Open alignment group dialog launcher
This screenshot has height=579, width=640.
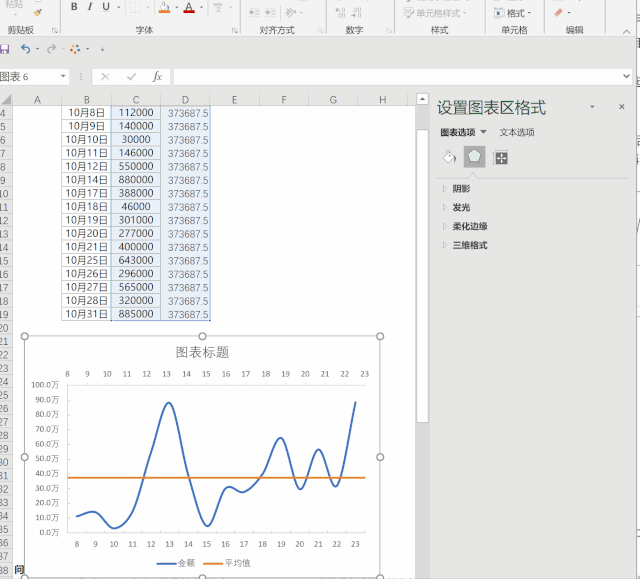(x=321, y=30)
